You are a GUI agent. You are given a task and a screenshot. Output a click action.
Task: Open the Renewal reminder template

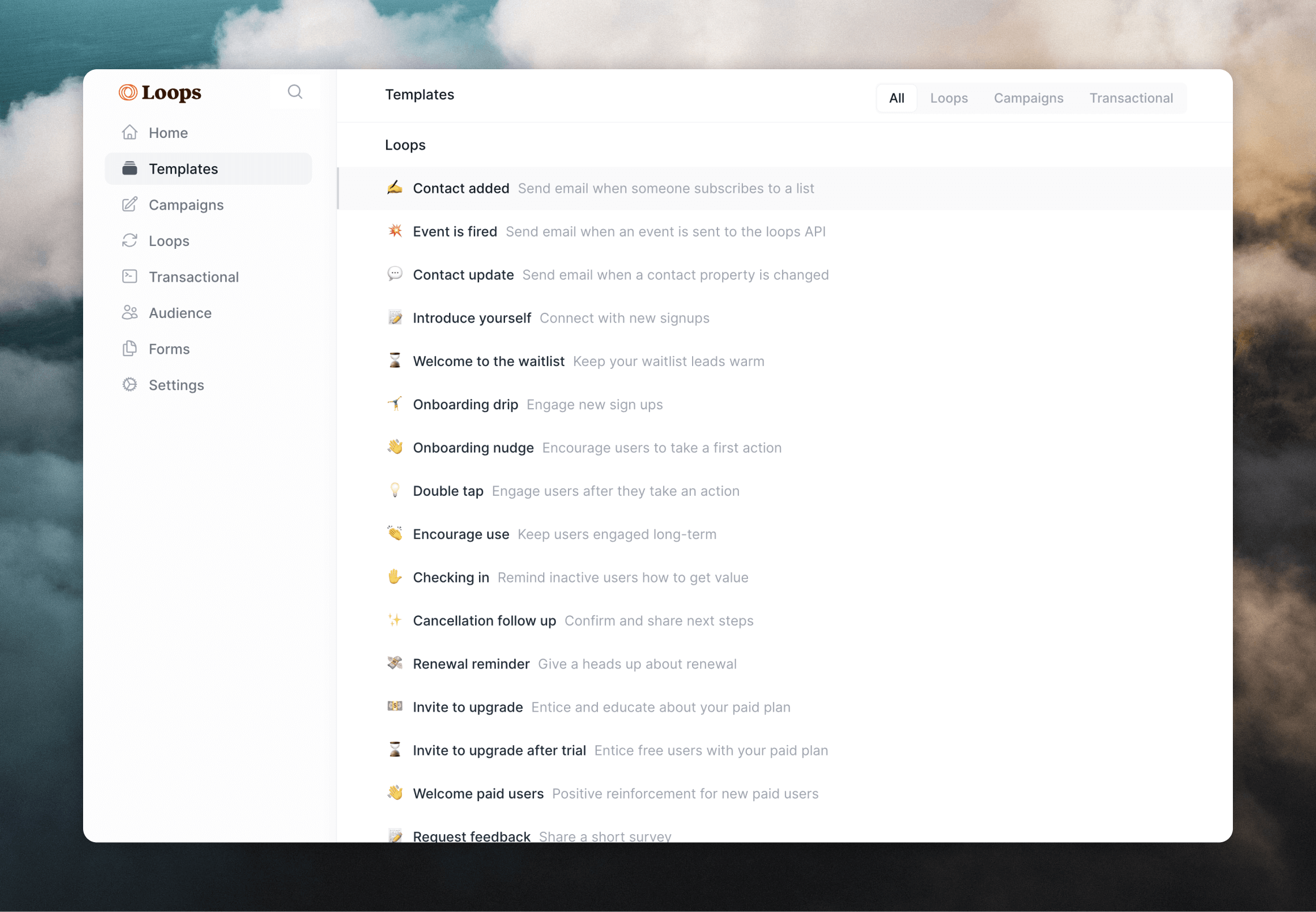tap(785, 664)
